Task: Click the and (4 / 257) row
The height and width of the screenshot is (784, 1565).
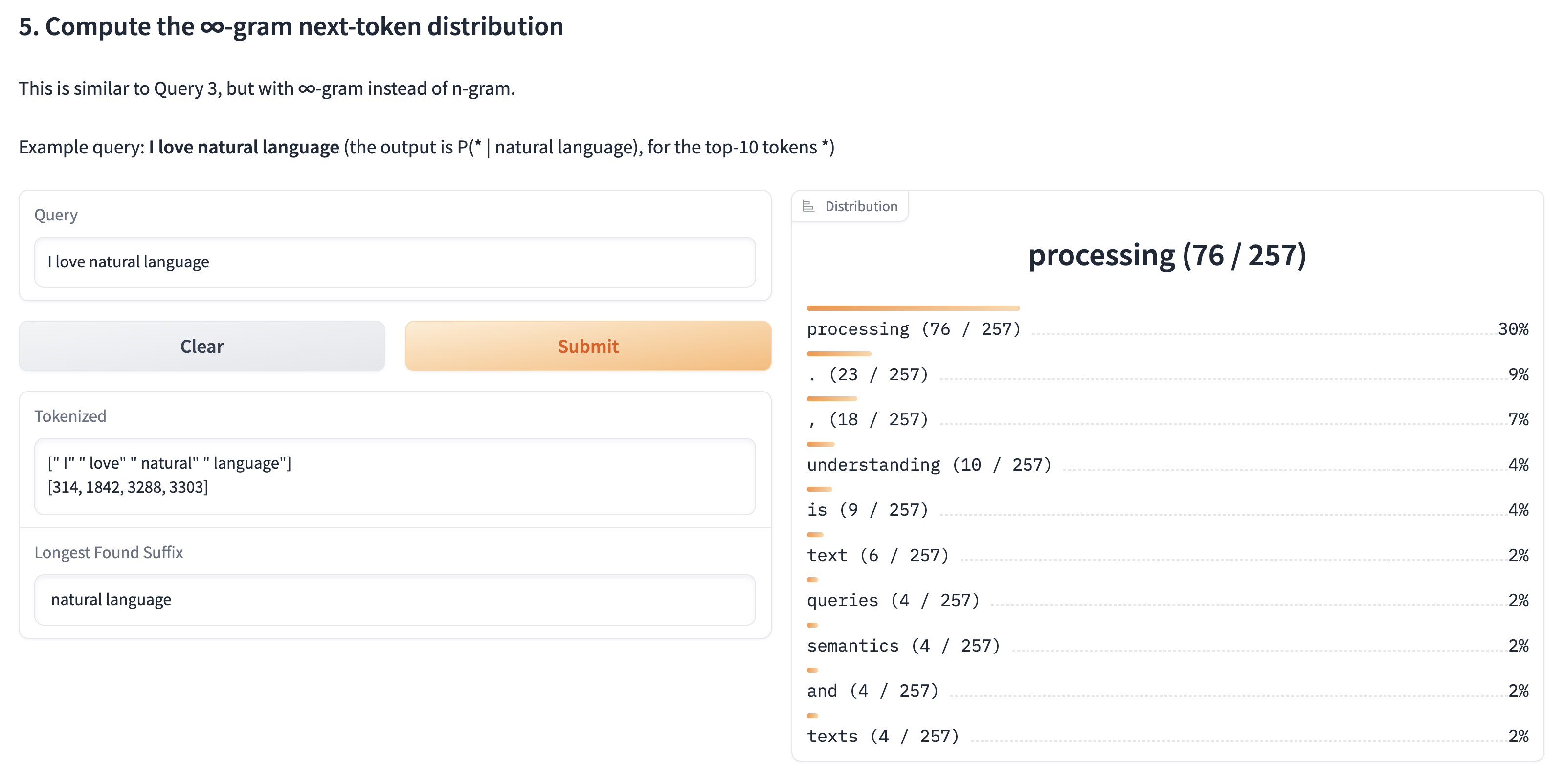Action: tap(872, 691)
